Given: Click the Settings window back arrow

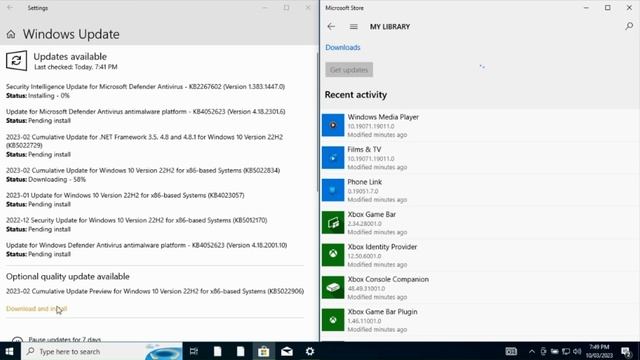Looking at the screenshot, I should (10, 8).
